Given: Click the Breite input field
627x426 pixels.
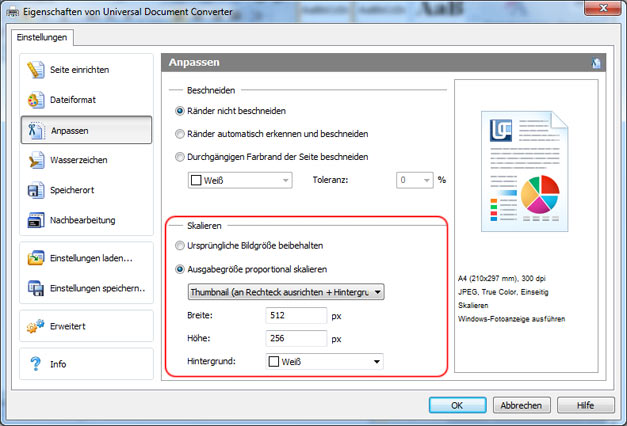Looking at the screenshot, I should (296, 315).
